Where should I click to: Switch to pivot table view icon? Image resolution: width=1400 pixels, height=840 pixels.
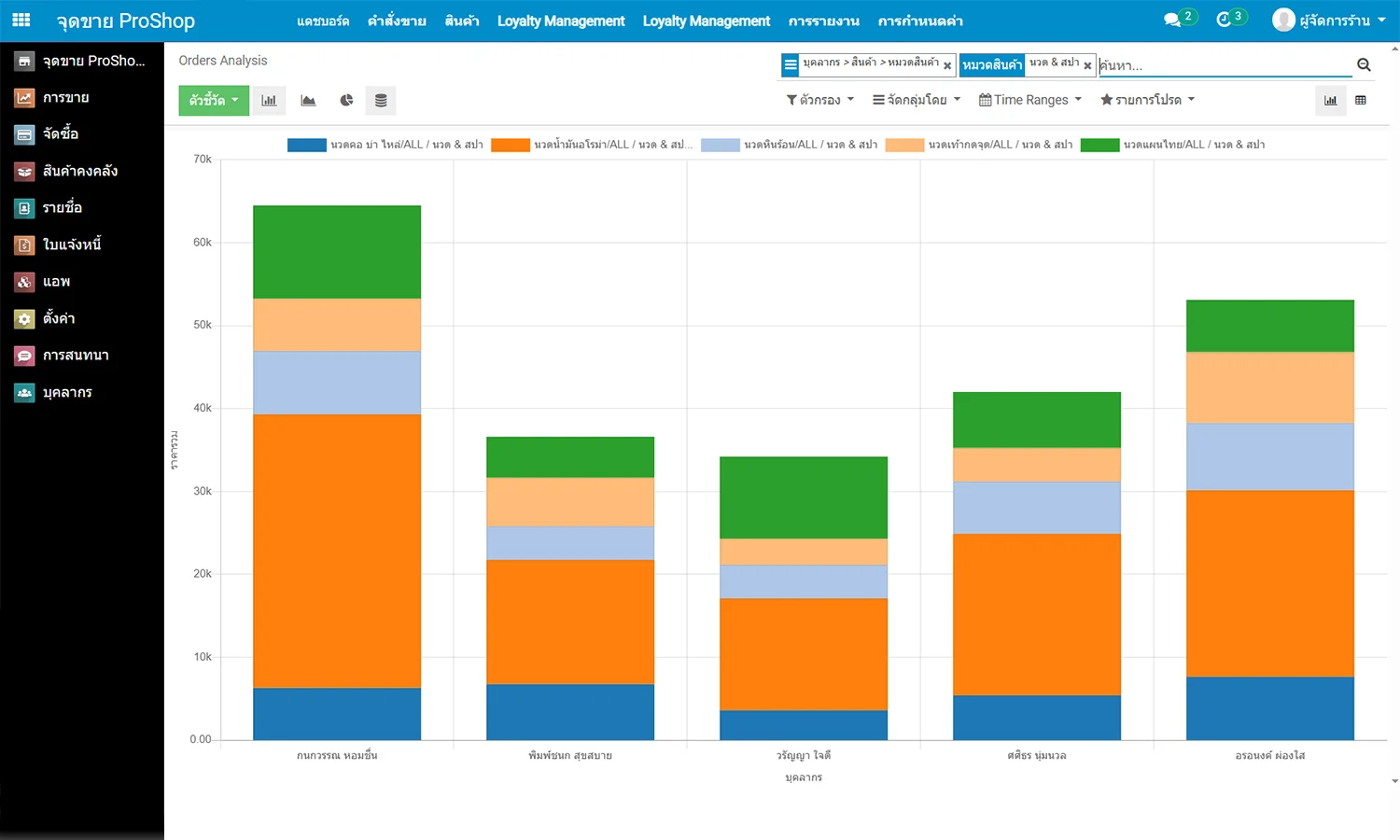1361,101
